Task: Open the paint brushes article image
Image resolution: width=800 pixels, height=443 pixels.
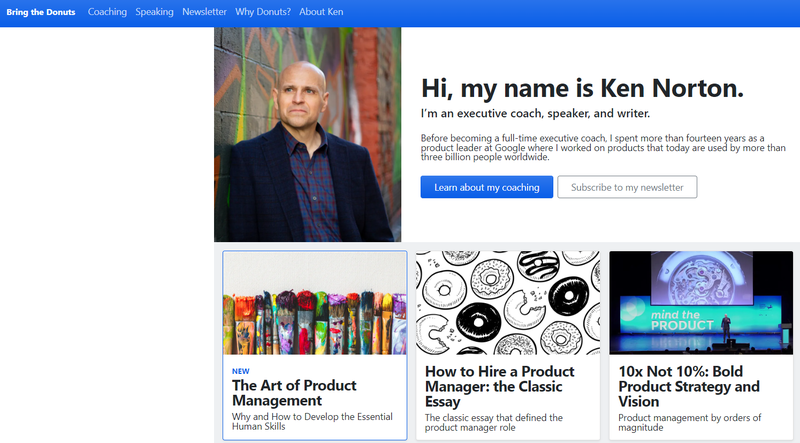Action: pos(315,302)
